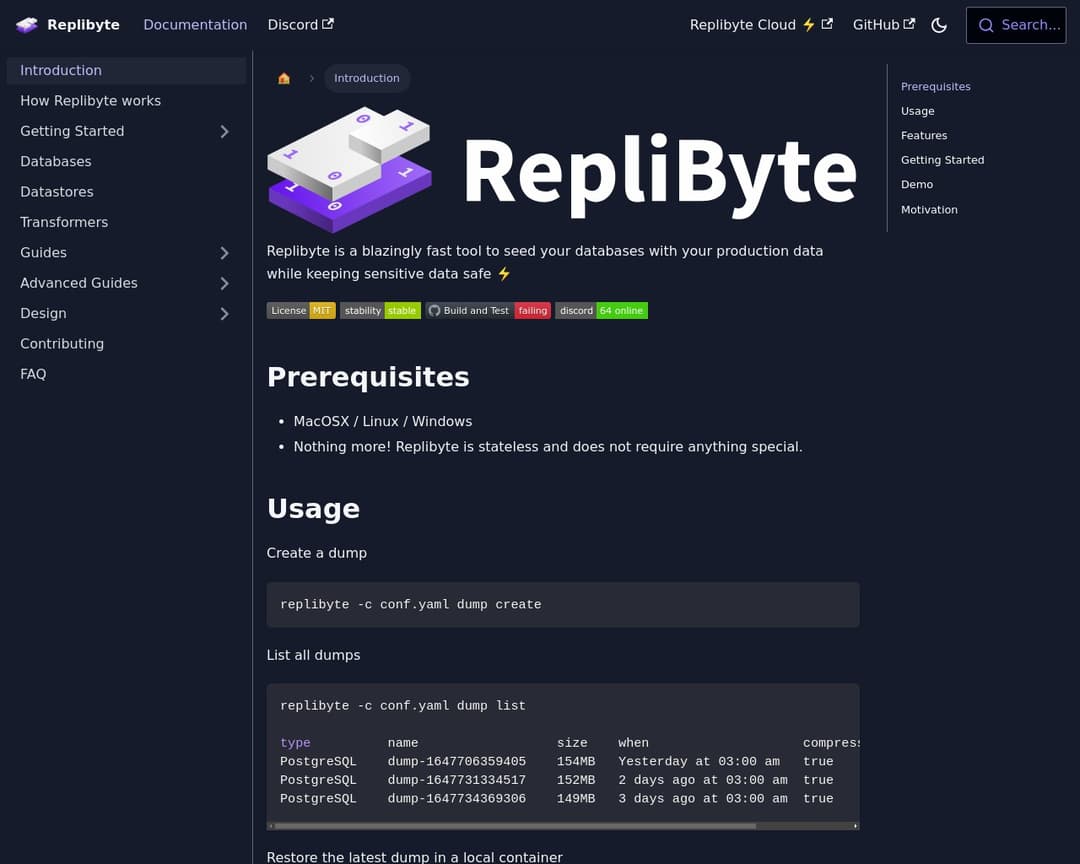Click the stability stable badge
Viewport: 1080px width, 864px height.
[380, 311]
